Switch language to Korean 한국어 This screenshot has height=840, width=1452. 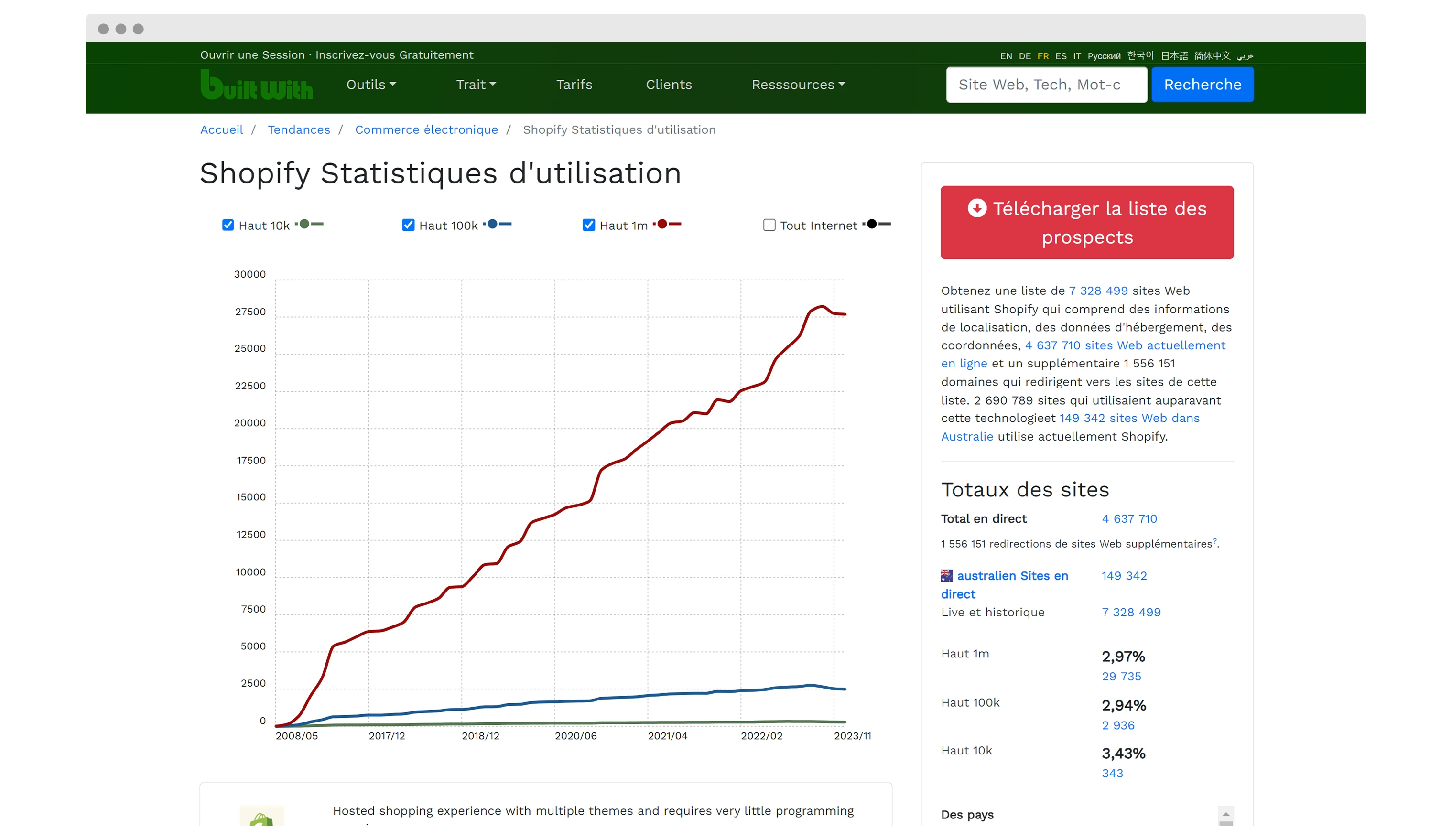click(1140, 55)
